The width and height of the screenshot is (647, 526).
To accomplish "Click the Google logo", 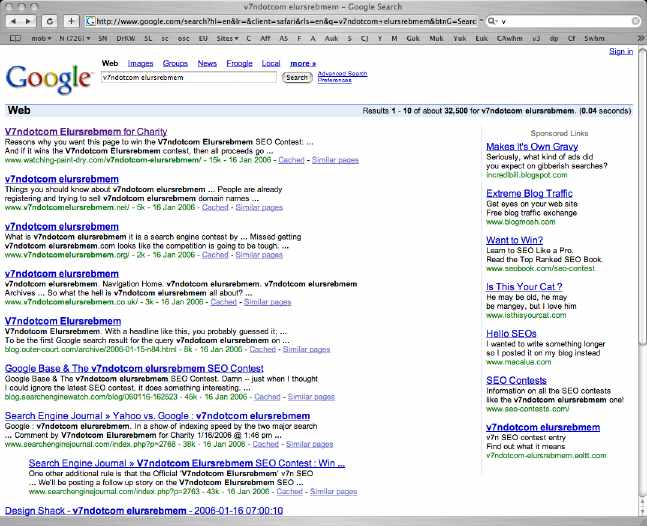I will (x=48, y=79).
